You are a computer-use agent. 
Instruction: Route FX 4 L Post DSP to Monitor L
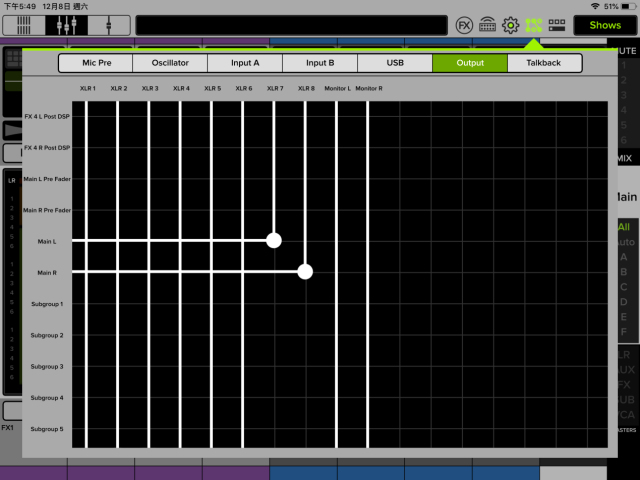click(337, 117)
